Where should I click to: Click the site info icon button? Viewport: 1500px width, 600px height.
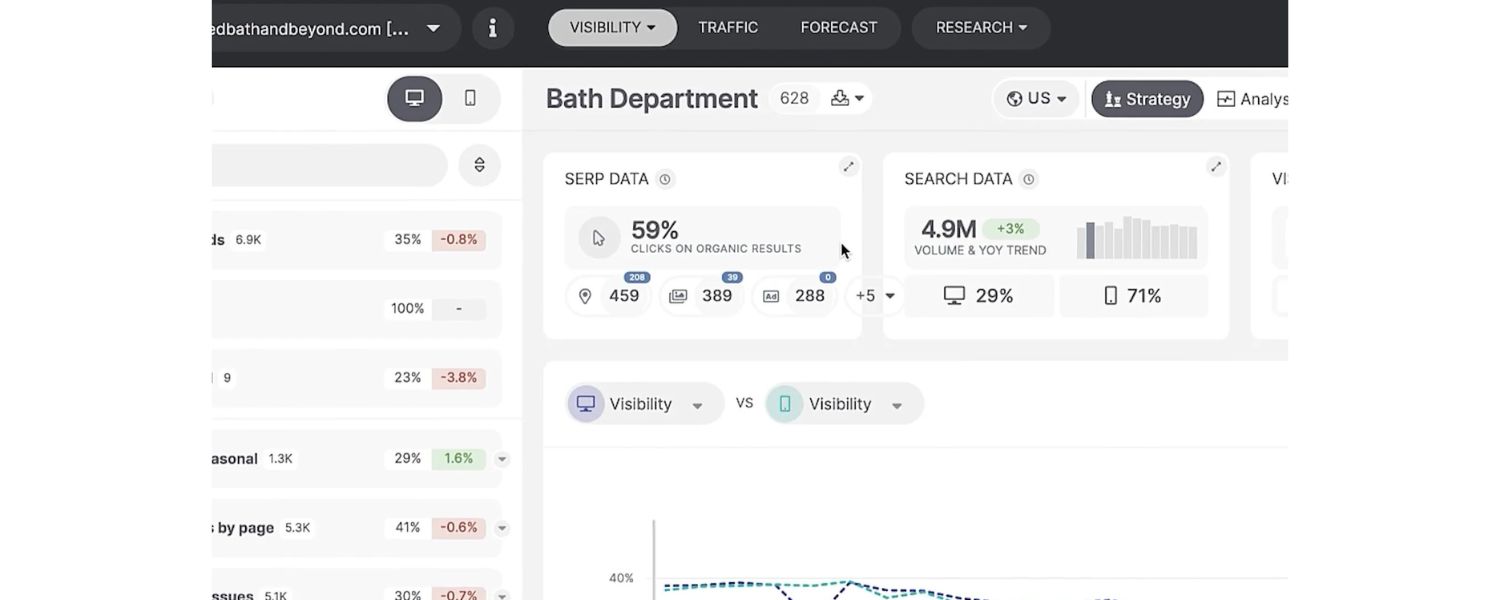[492, 28]
